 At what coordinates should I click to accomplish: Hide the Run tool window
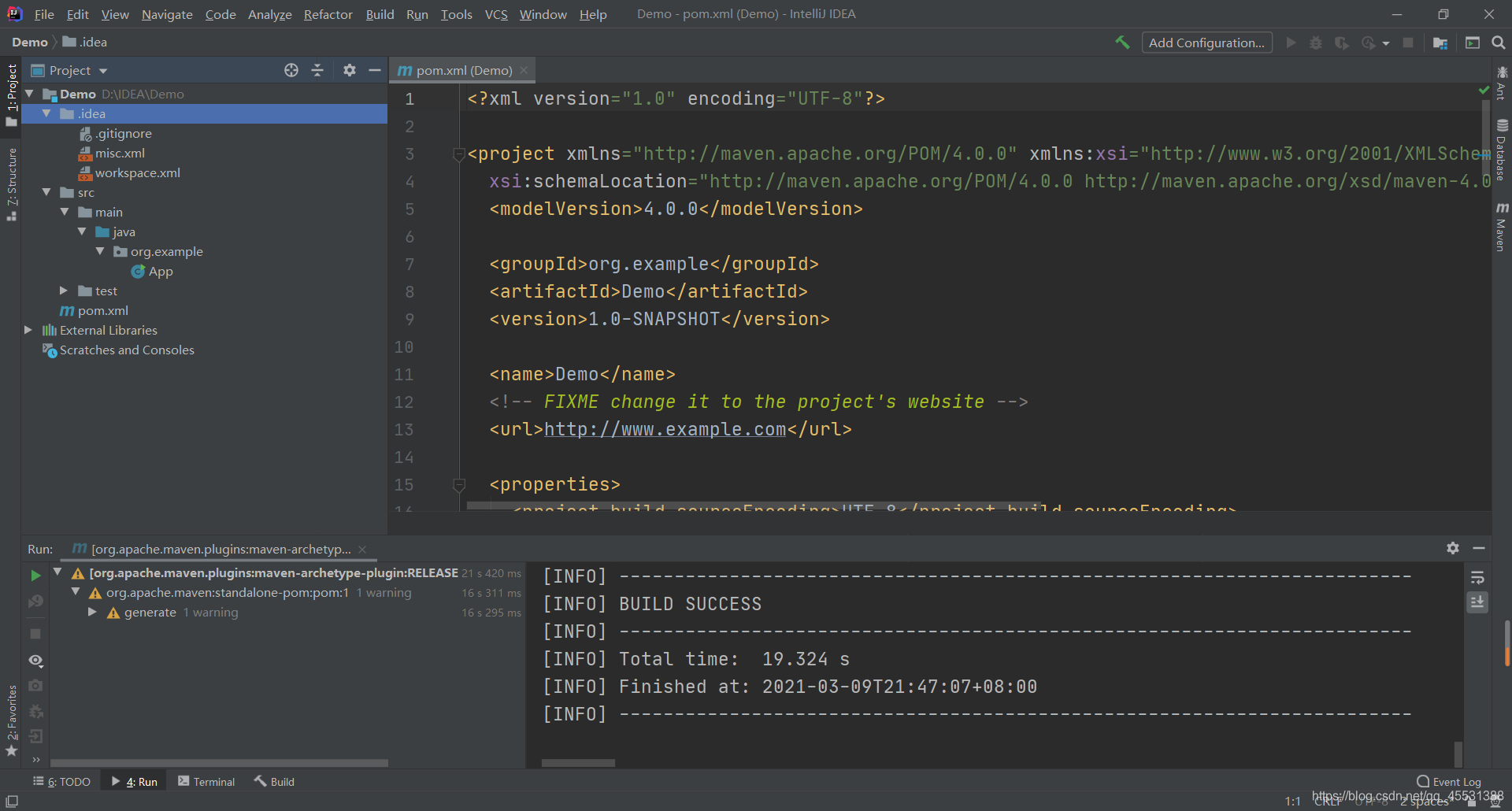pos(1479,548)
